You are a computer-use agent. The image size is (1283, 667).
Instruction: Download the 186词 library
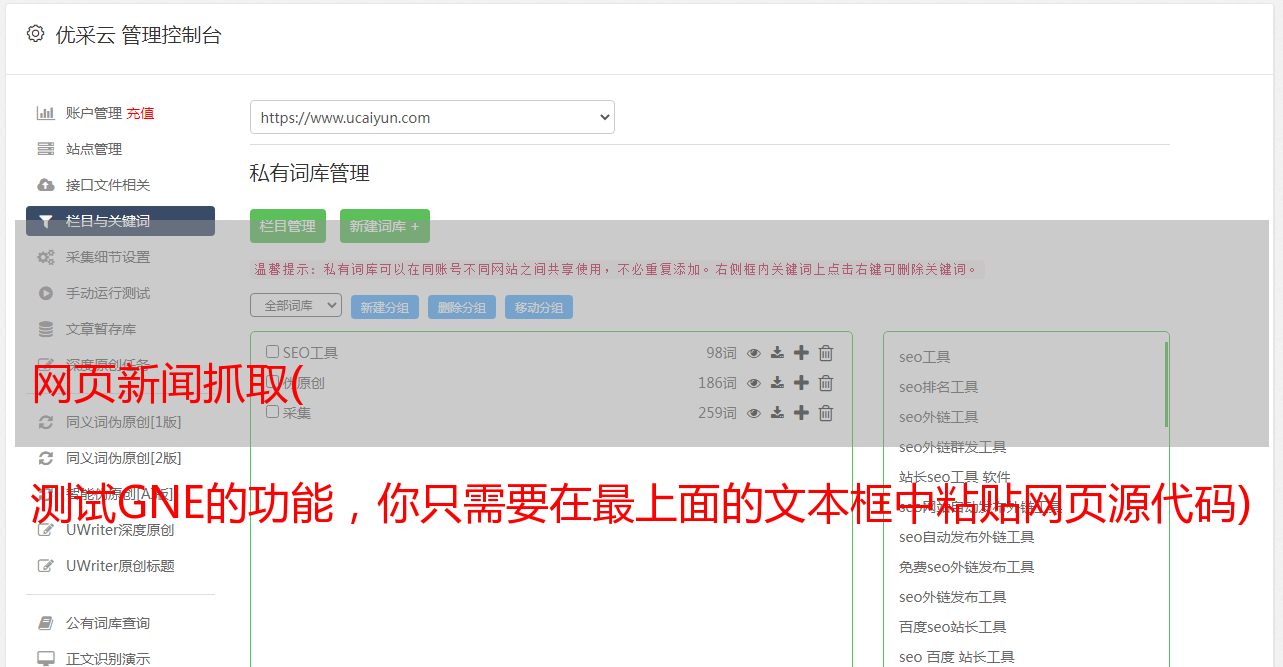(777, 383)
